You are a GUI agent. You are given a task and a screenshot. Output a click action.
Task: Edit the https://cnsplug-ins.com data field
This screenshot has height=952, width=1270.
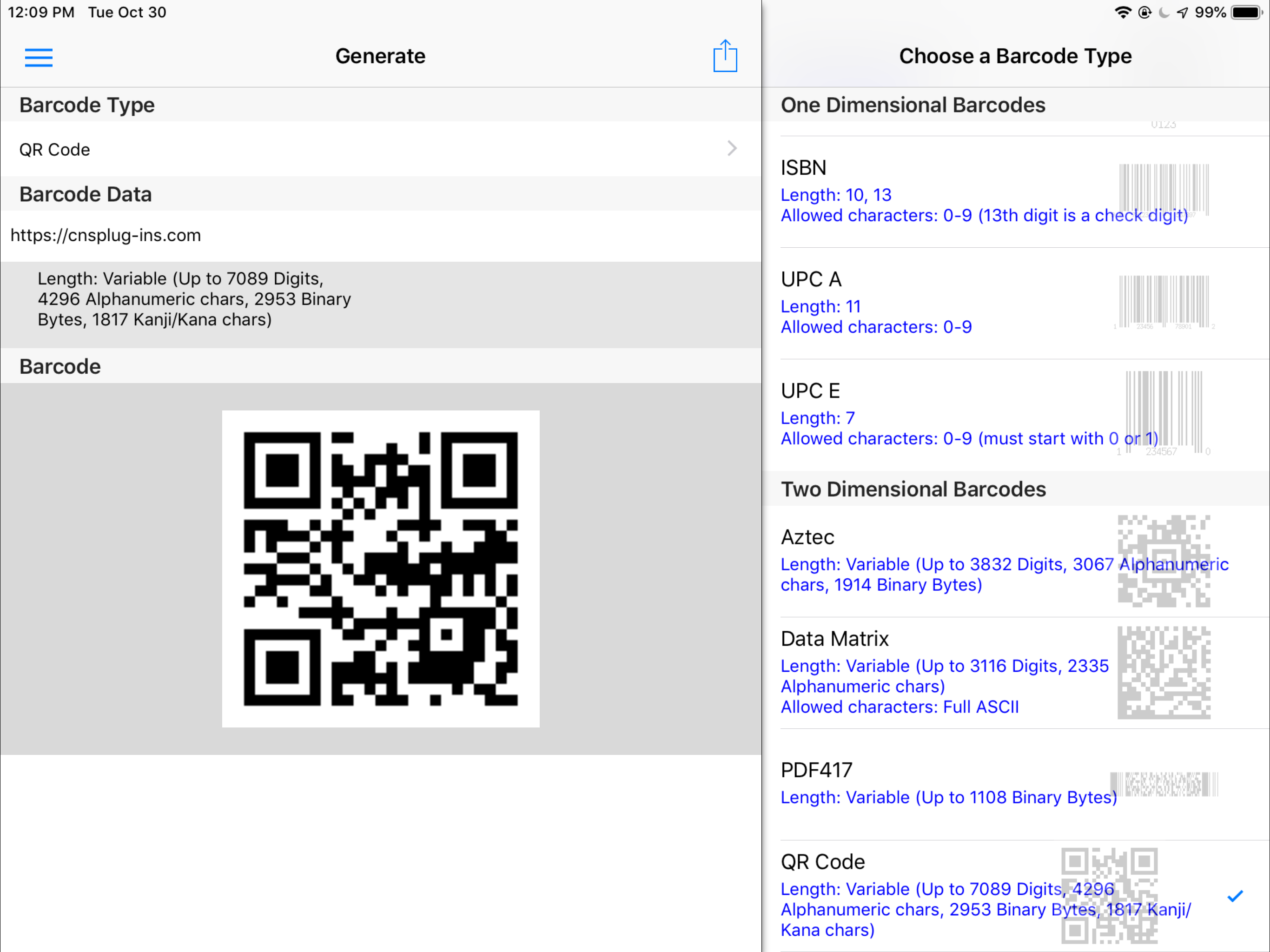(381, 235)
